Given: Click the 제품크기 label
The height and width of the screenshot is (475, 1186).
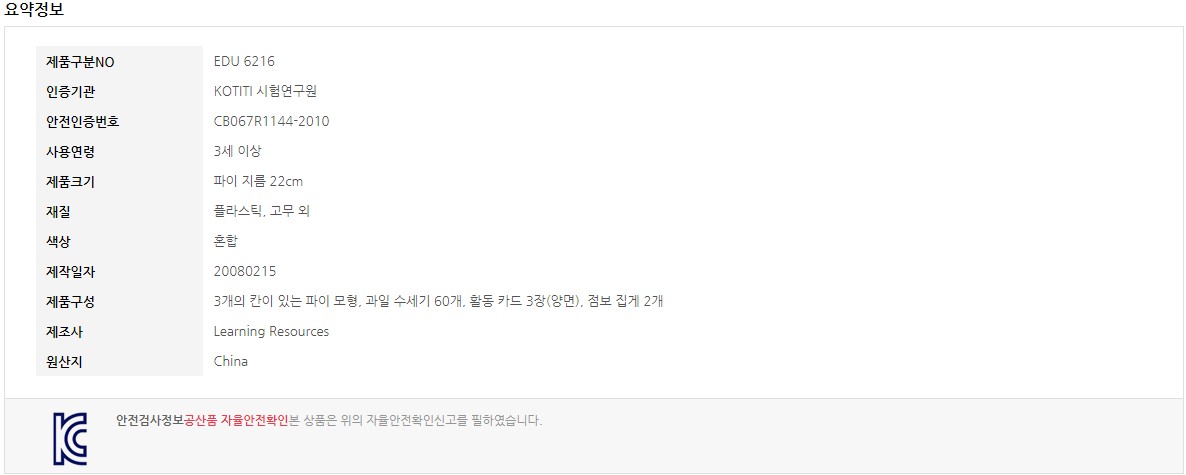Looking at the screenshot, I should pos(70,182).
